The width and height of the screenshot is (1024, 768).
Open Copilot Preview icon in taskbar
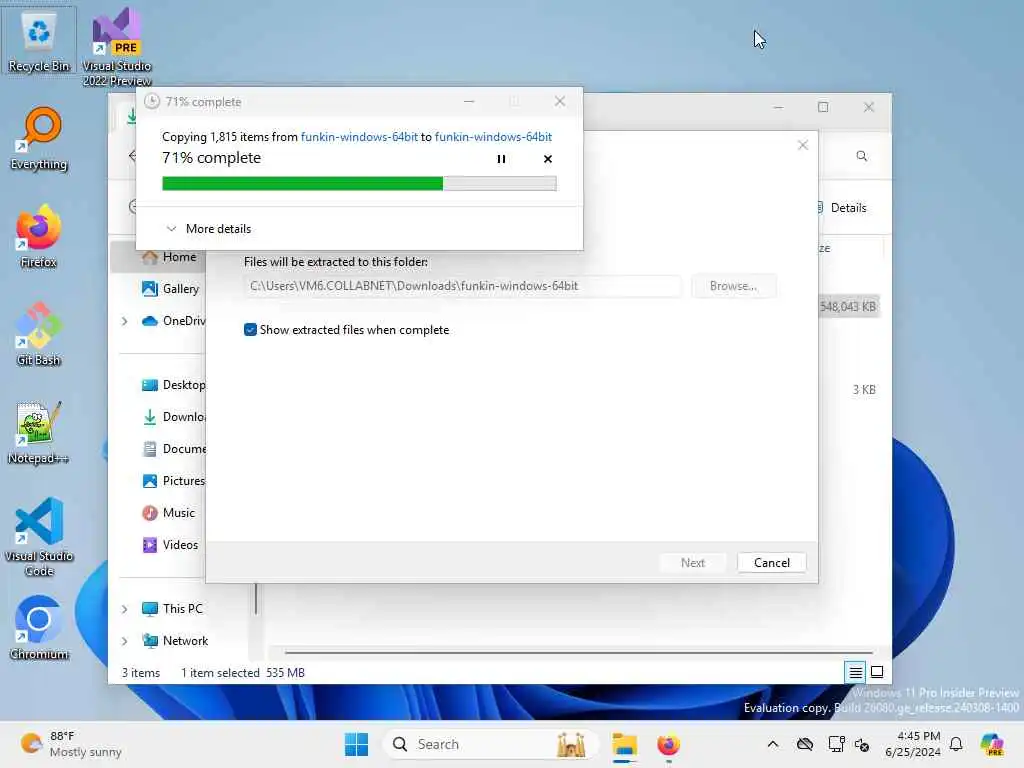(x=992, y=744)
